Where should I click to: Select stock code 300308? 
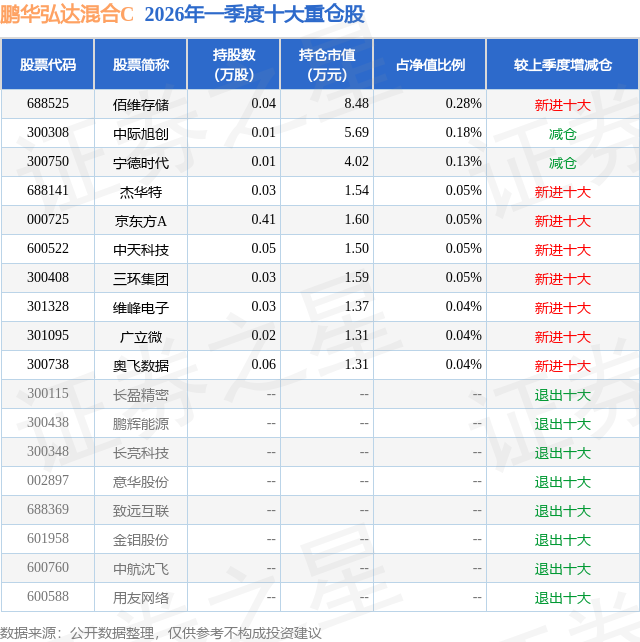[48, 133]
